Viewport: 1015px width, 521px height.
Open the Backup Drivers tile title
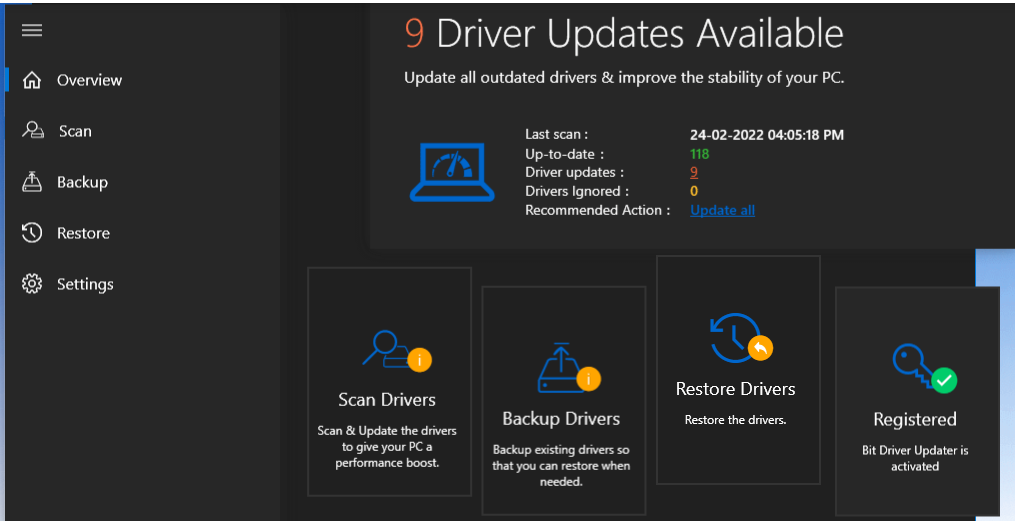561,419
